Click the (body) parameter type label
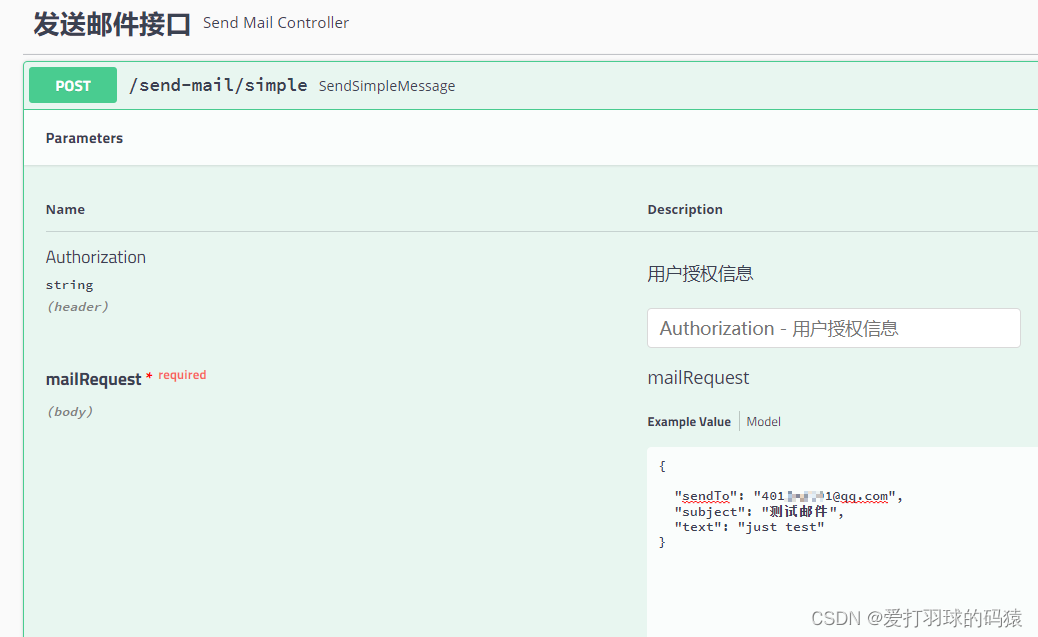 (69, 411)
